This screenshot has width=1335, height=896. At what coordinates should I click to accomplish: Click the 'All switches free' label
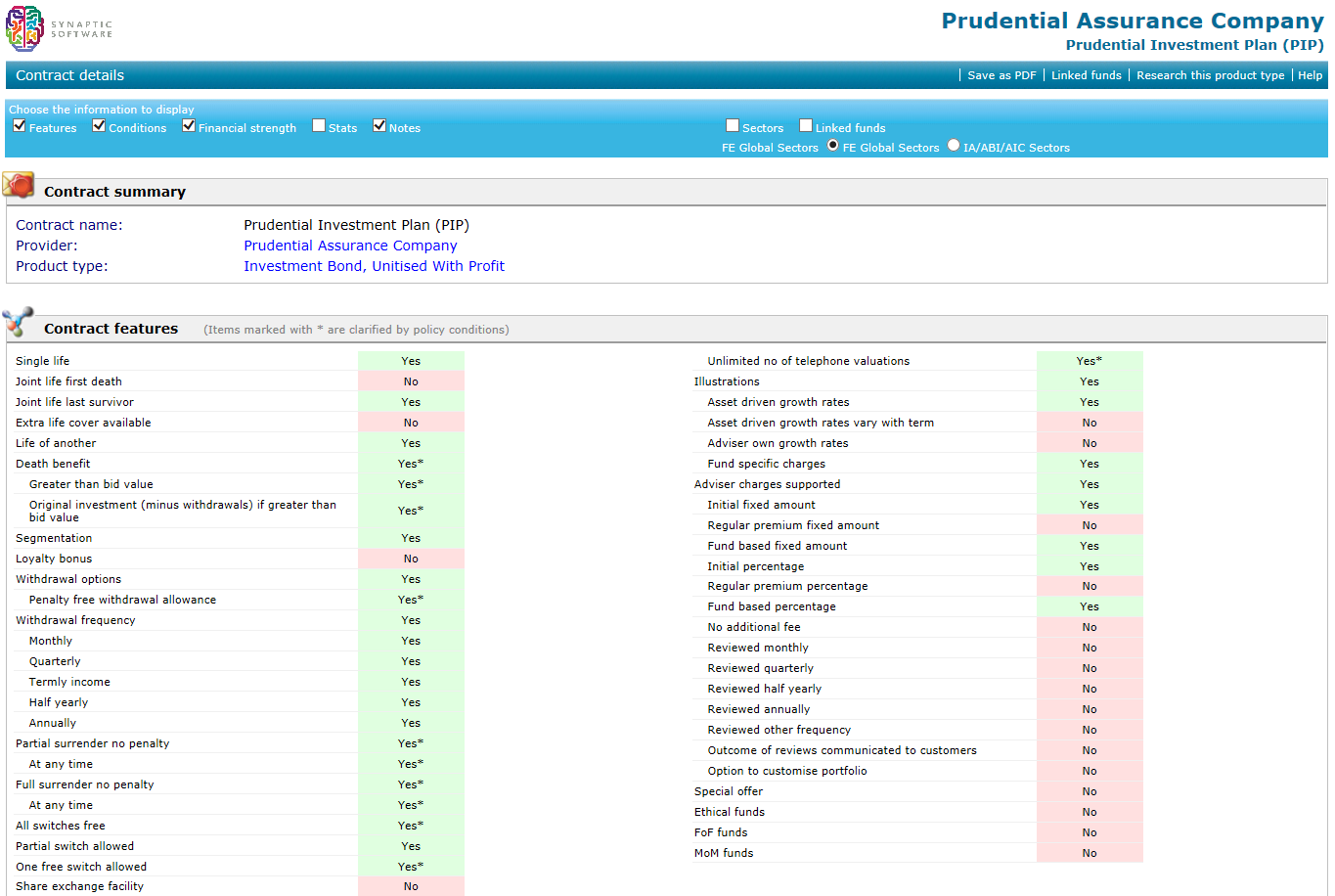[60, 826]
